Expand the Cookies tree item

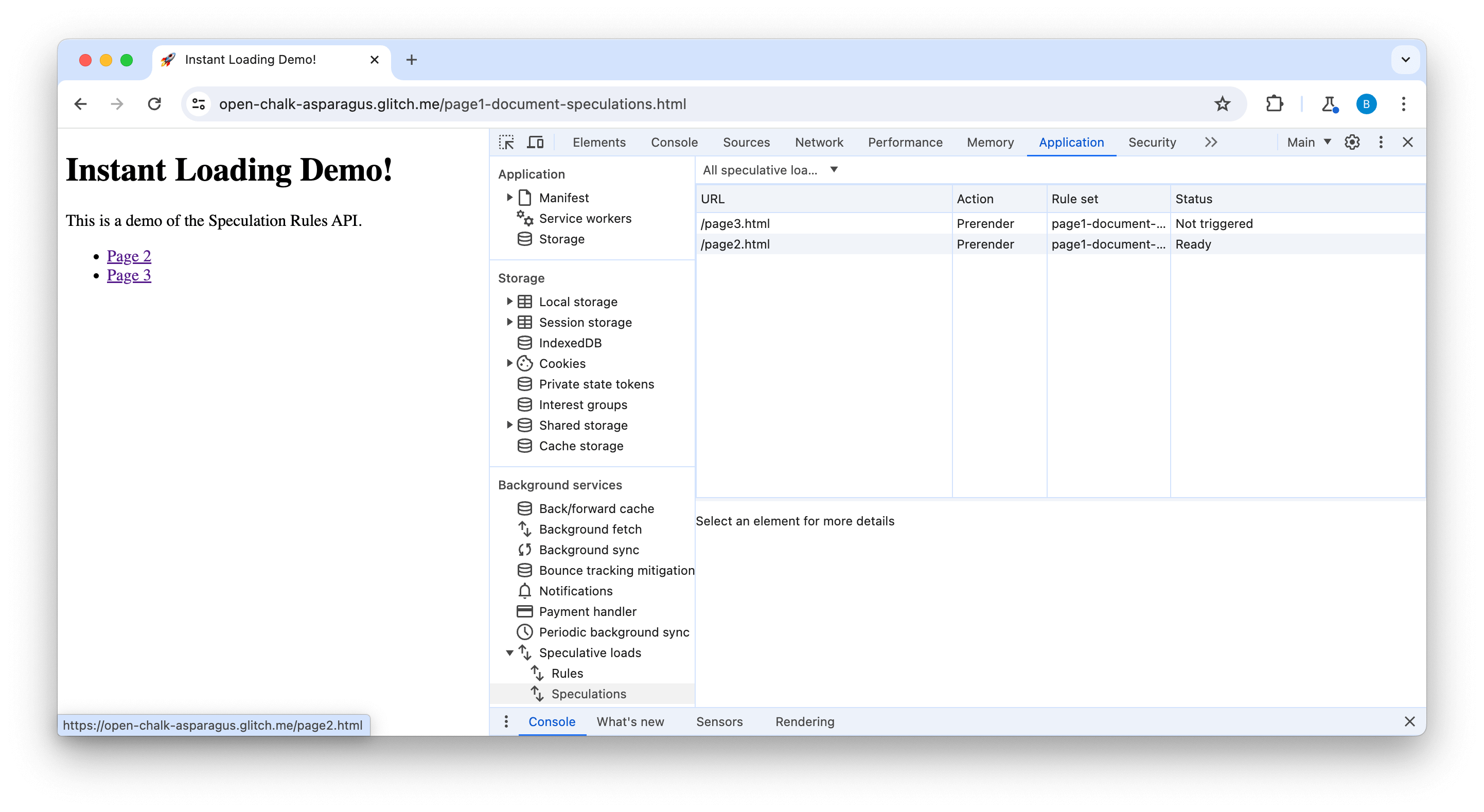click(511, 363)
